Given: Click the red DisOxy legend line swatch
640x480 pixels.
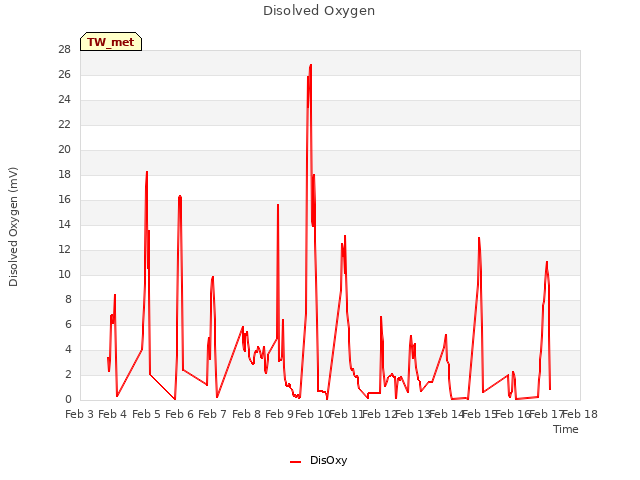Looking at the screenshot, I should (296, 462).
